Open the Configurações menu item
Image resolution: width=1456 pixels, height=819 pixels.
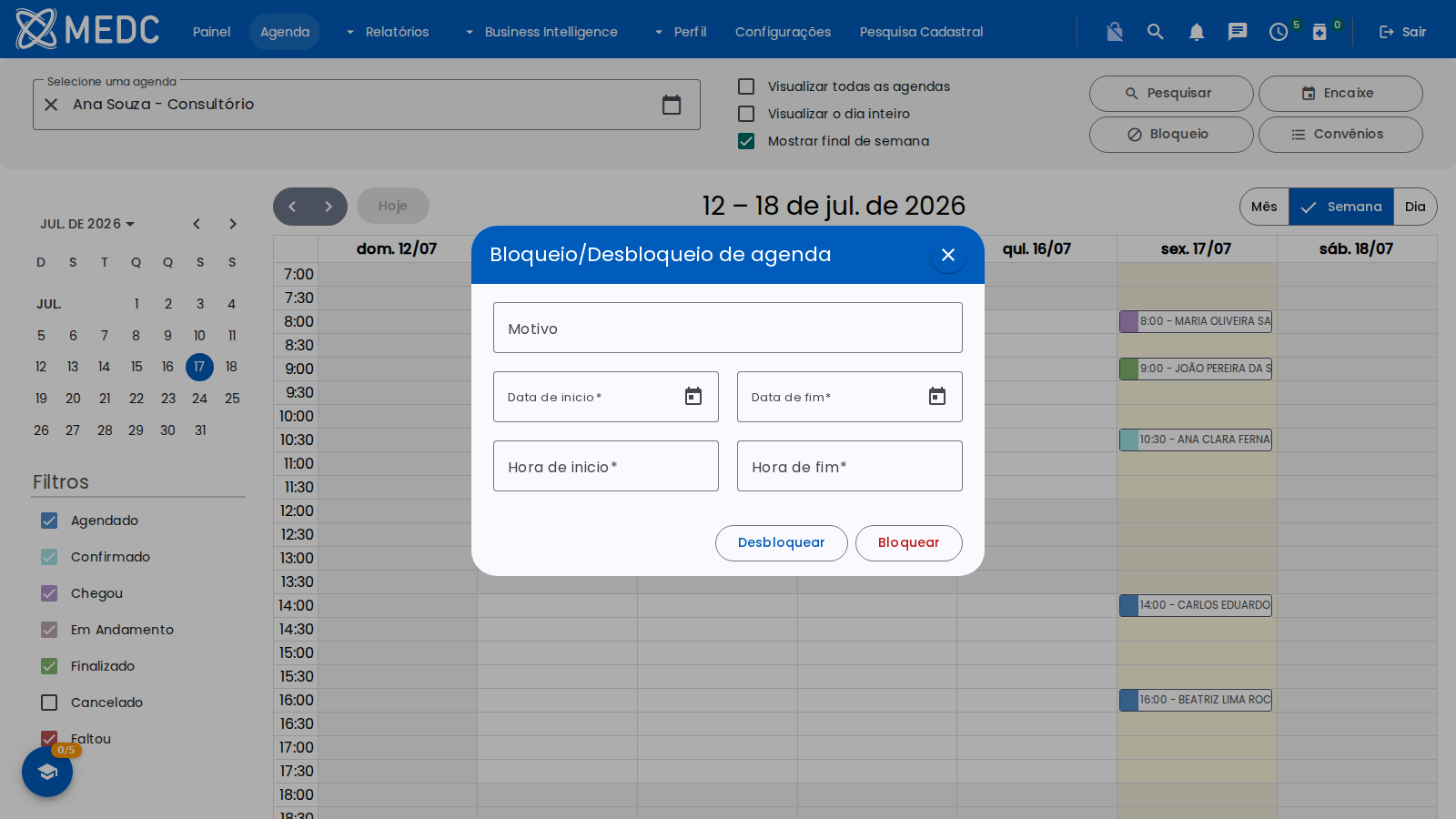[783, 32]
